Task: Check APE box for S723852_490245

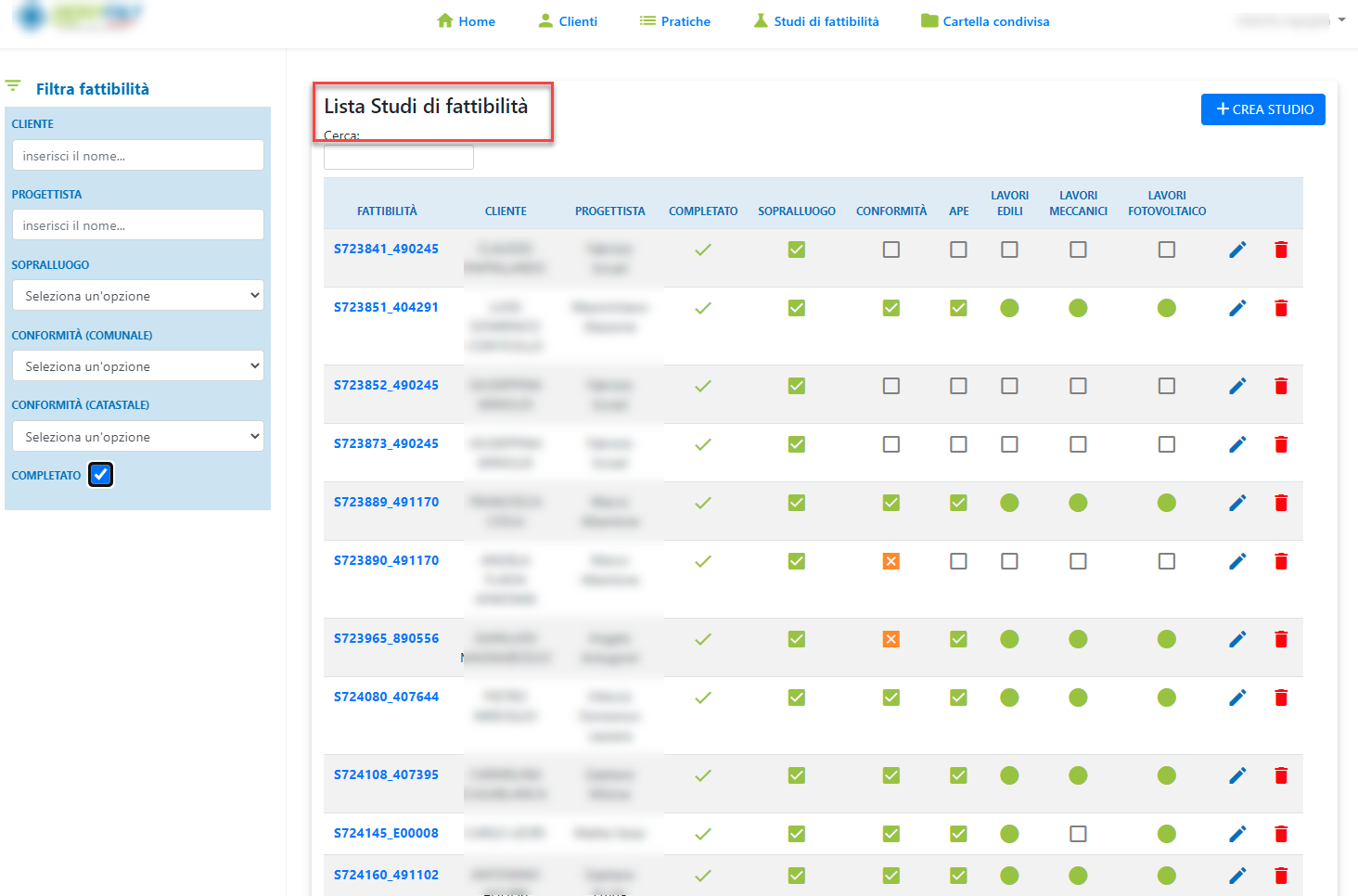Action: click(x=958, y=386)
